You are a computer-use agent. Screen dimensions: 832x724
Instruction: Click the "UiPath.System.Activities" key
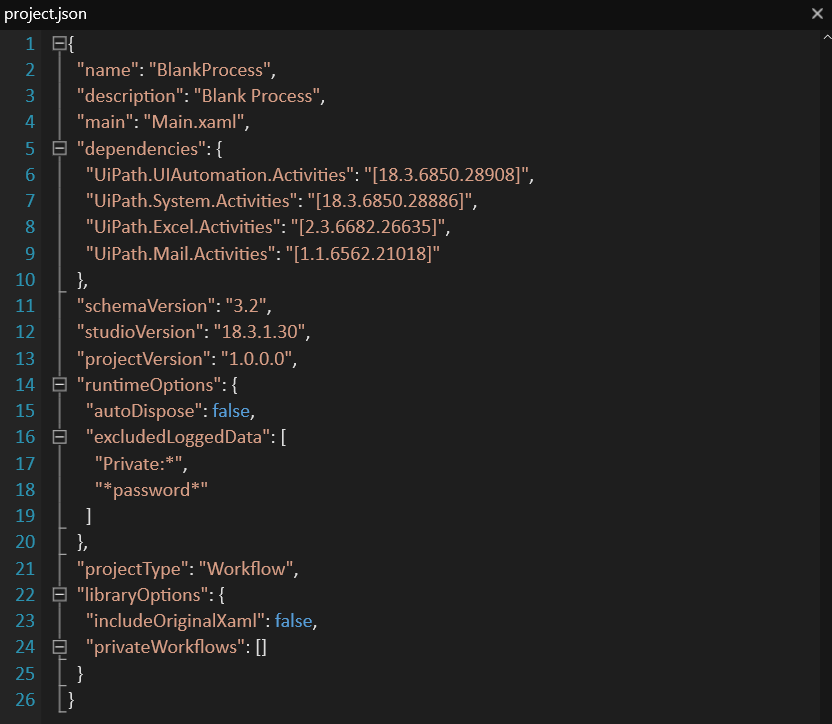pyautogui.click(x=192, y=201)
